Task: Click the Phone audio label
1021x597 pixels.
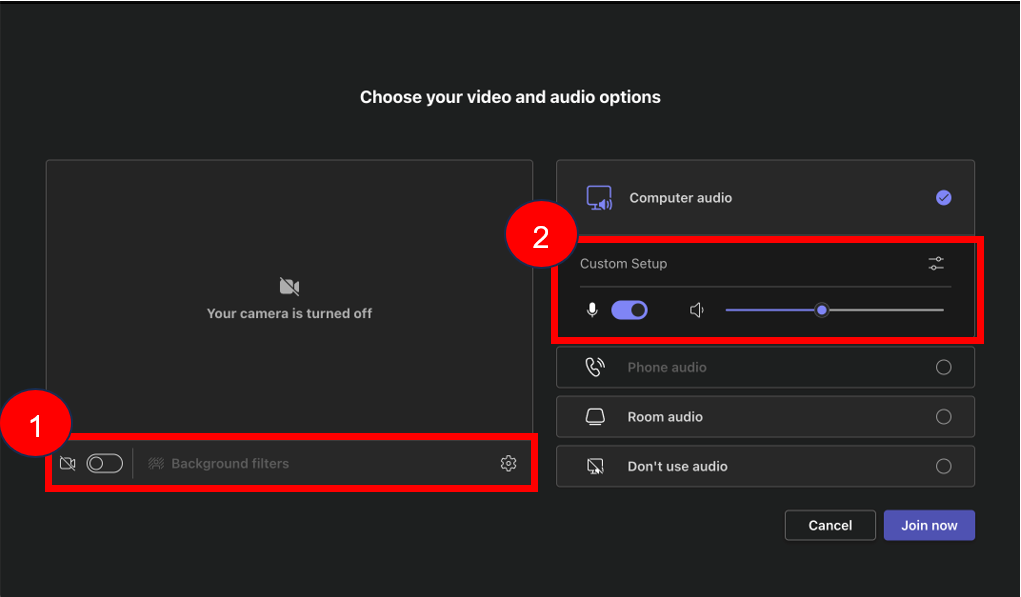Action: coord(667,367)
